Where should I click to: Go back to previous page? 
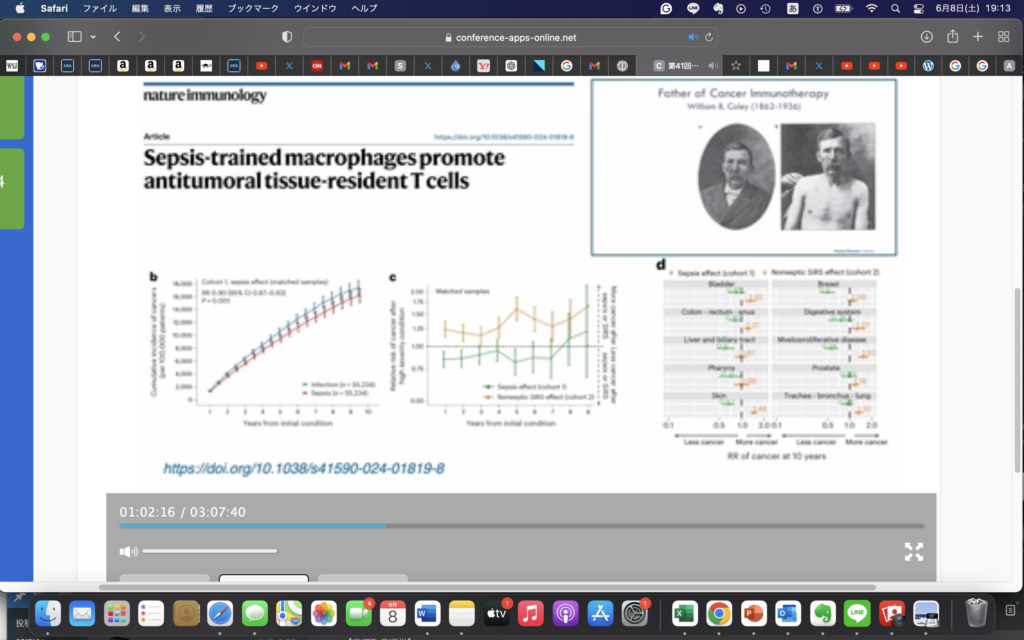coord(117,37)
